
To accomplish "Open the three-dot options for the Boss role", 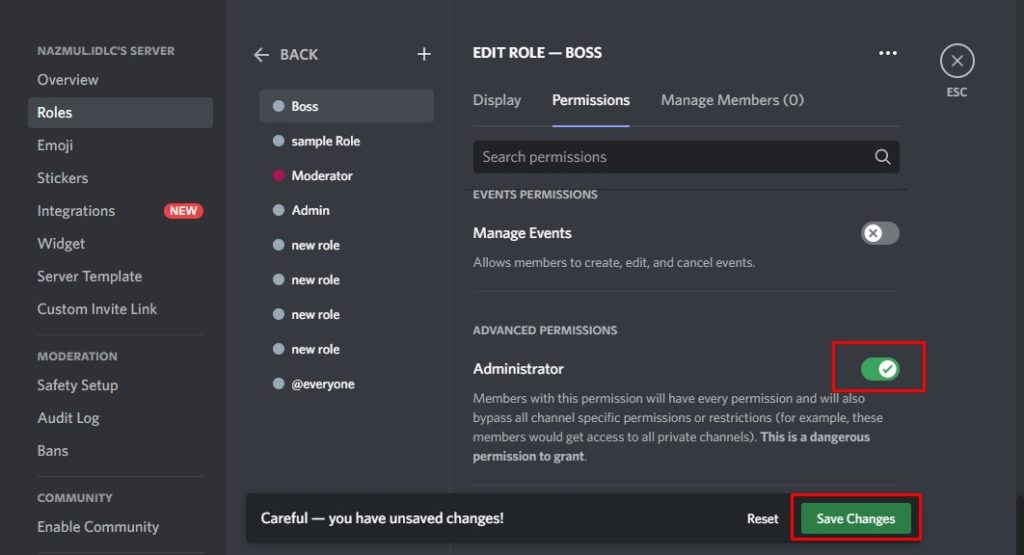I will click(888, 53).
